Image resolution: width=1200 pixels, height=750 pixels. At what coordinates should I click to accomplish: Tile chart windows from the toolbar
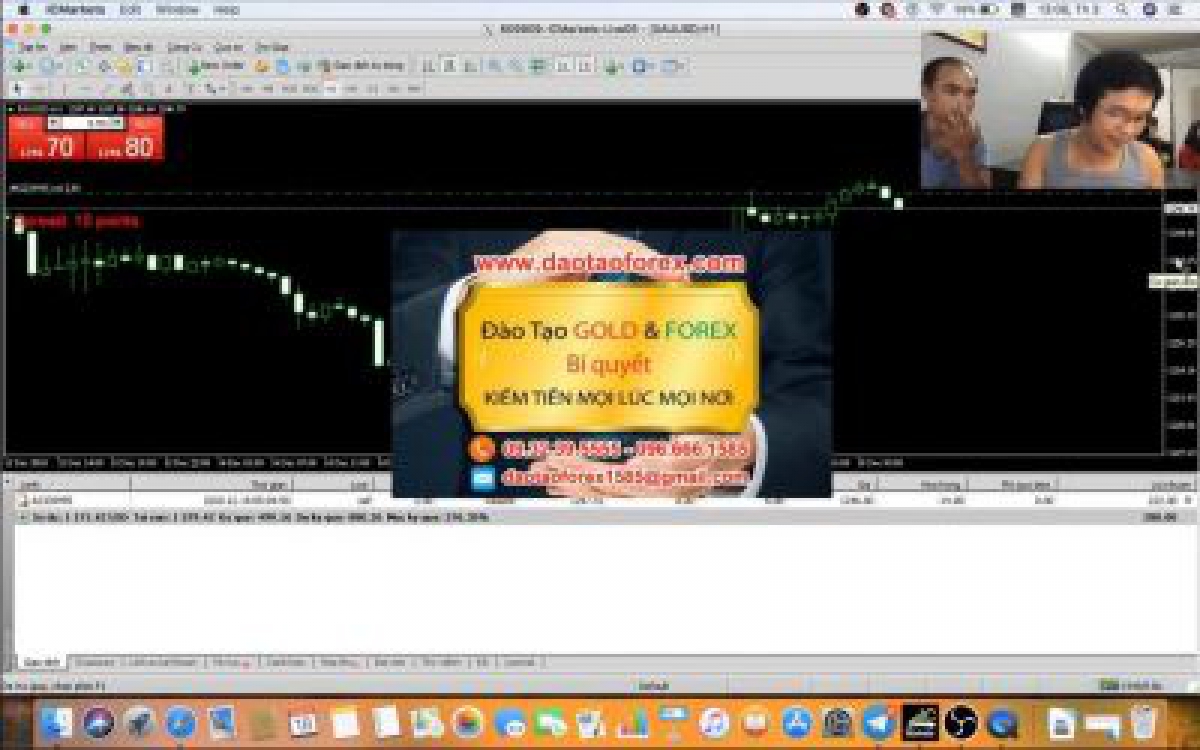point(537,66)
